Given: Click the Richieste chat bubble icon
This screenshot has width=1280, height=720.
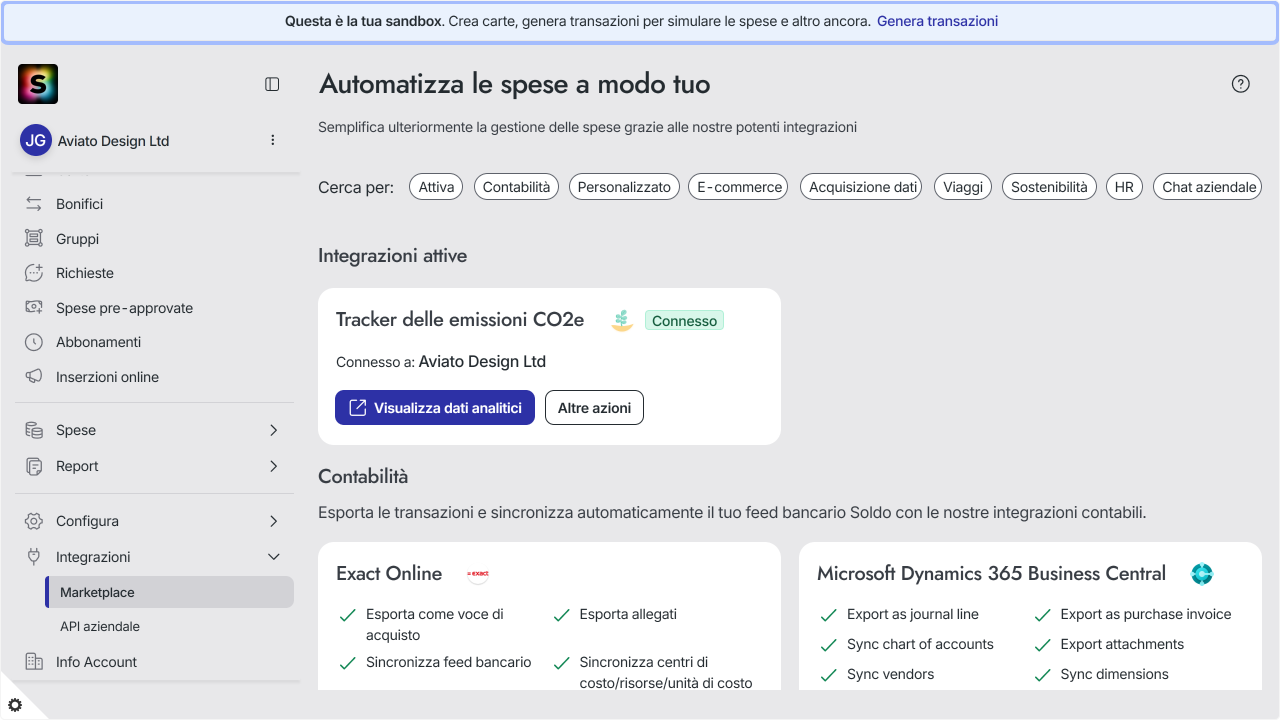Looking at the screenshot, I should pos(34,273).
